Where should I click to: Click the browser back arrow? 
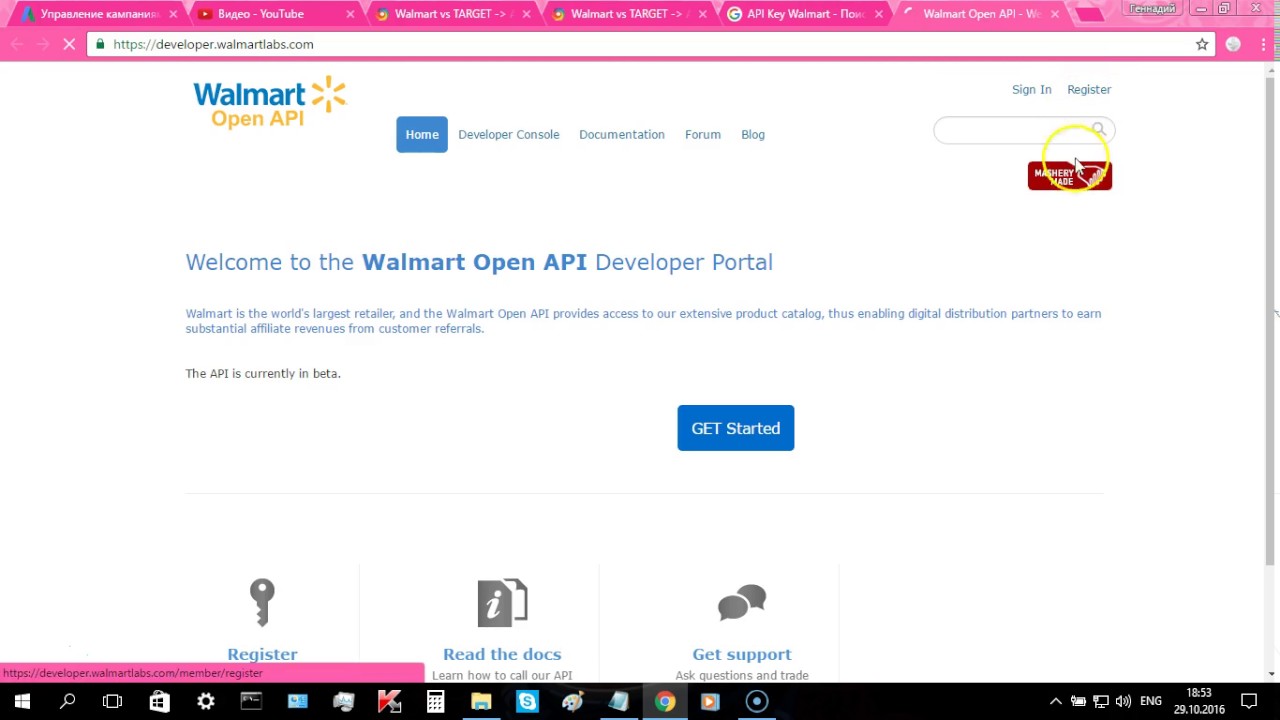(17, 44)
